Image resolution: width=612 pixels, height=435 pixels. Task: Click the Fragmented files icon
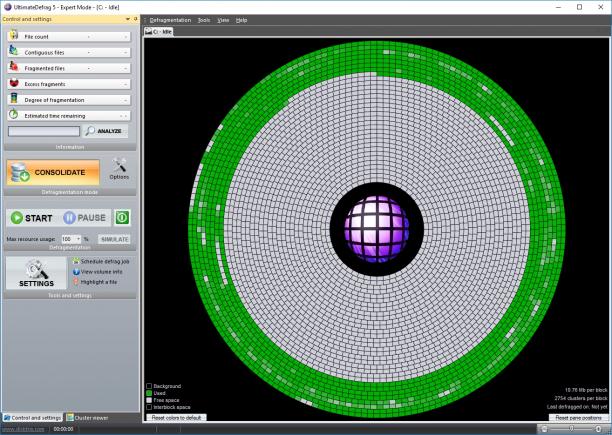(14, 66)
